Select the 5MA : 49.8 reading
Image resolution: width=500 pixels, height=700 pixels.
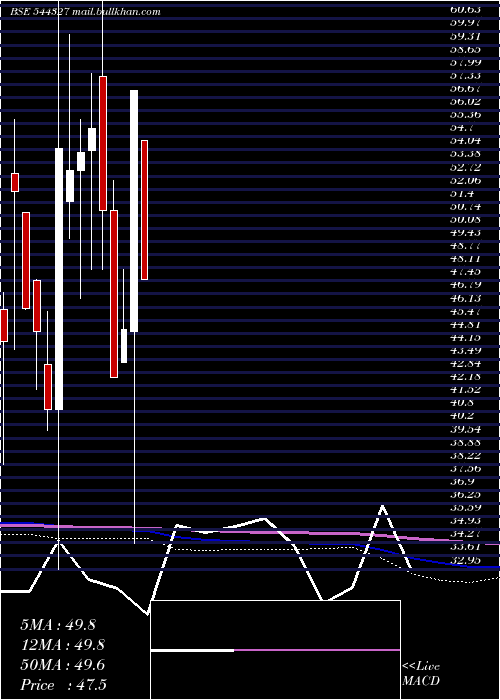pyautogui.click(x=58, y=625)
